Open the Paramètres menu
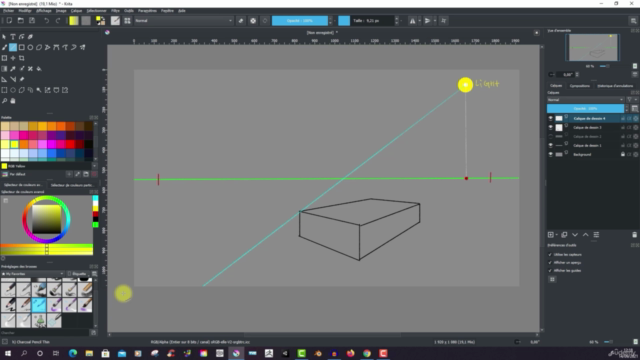This screenshot has width=640, height=360. tap(147, 11)
